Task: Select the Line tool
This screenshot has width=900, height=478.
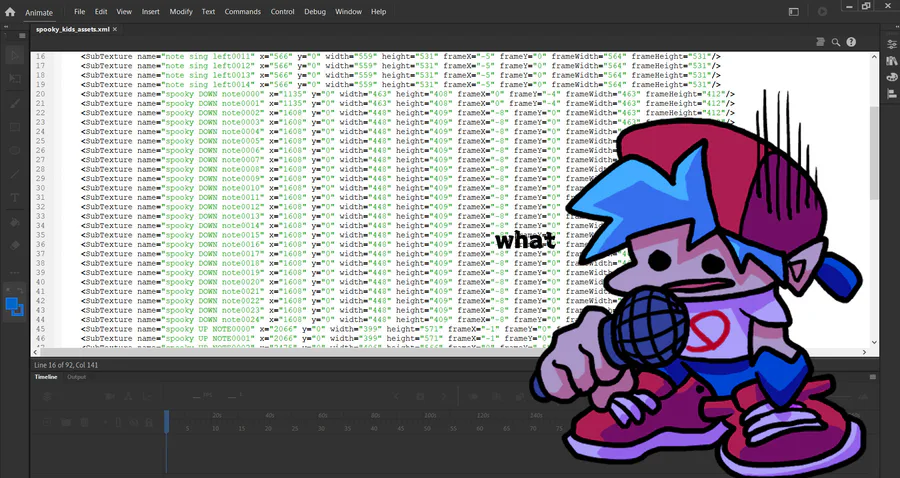Action: (15, 174)
